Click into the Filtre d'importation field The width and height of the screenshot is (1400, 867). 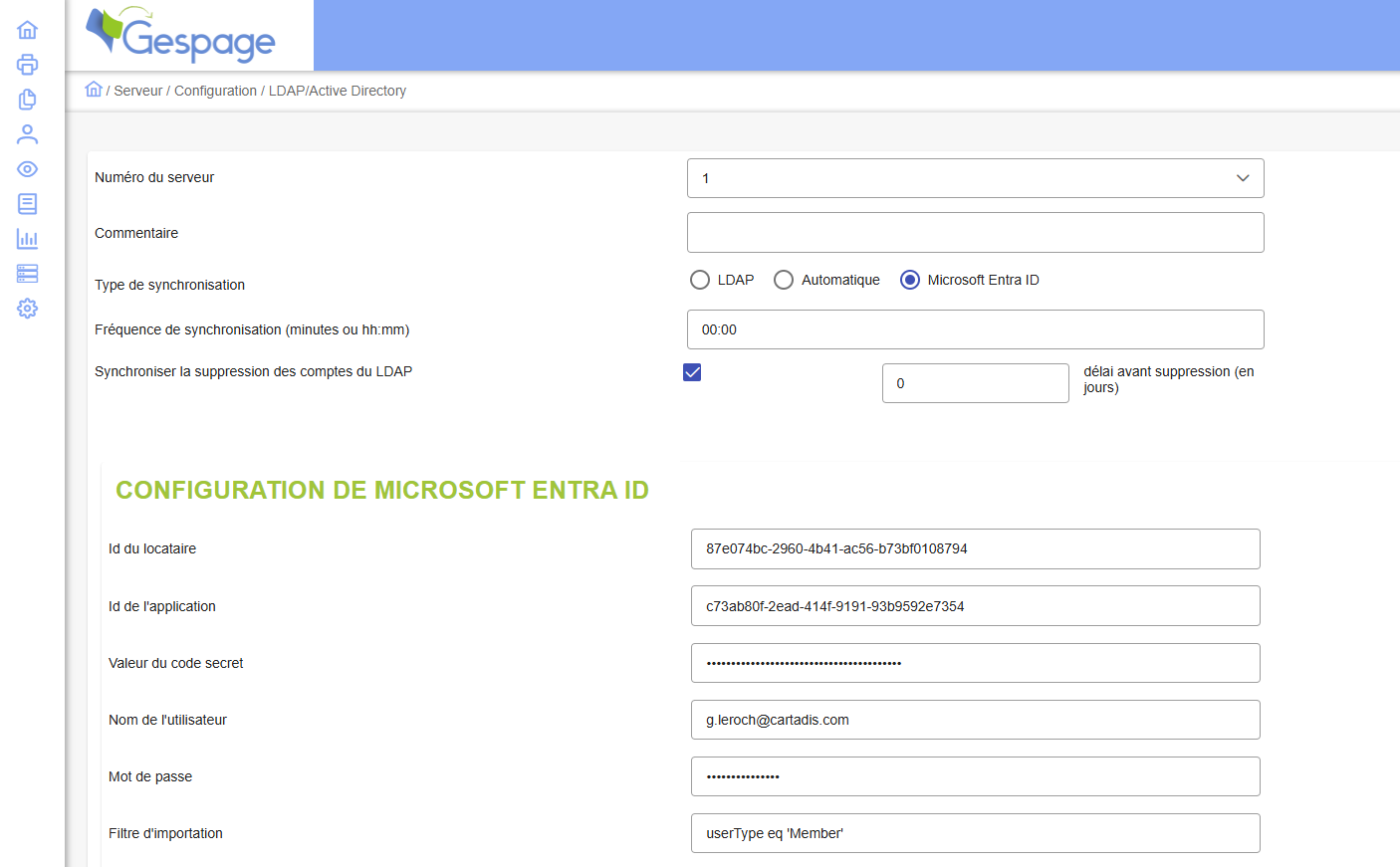tap(976, 833)
